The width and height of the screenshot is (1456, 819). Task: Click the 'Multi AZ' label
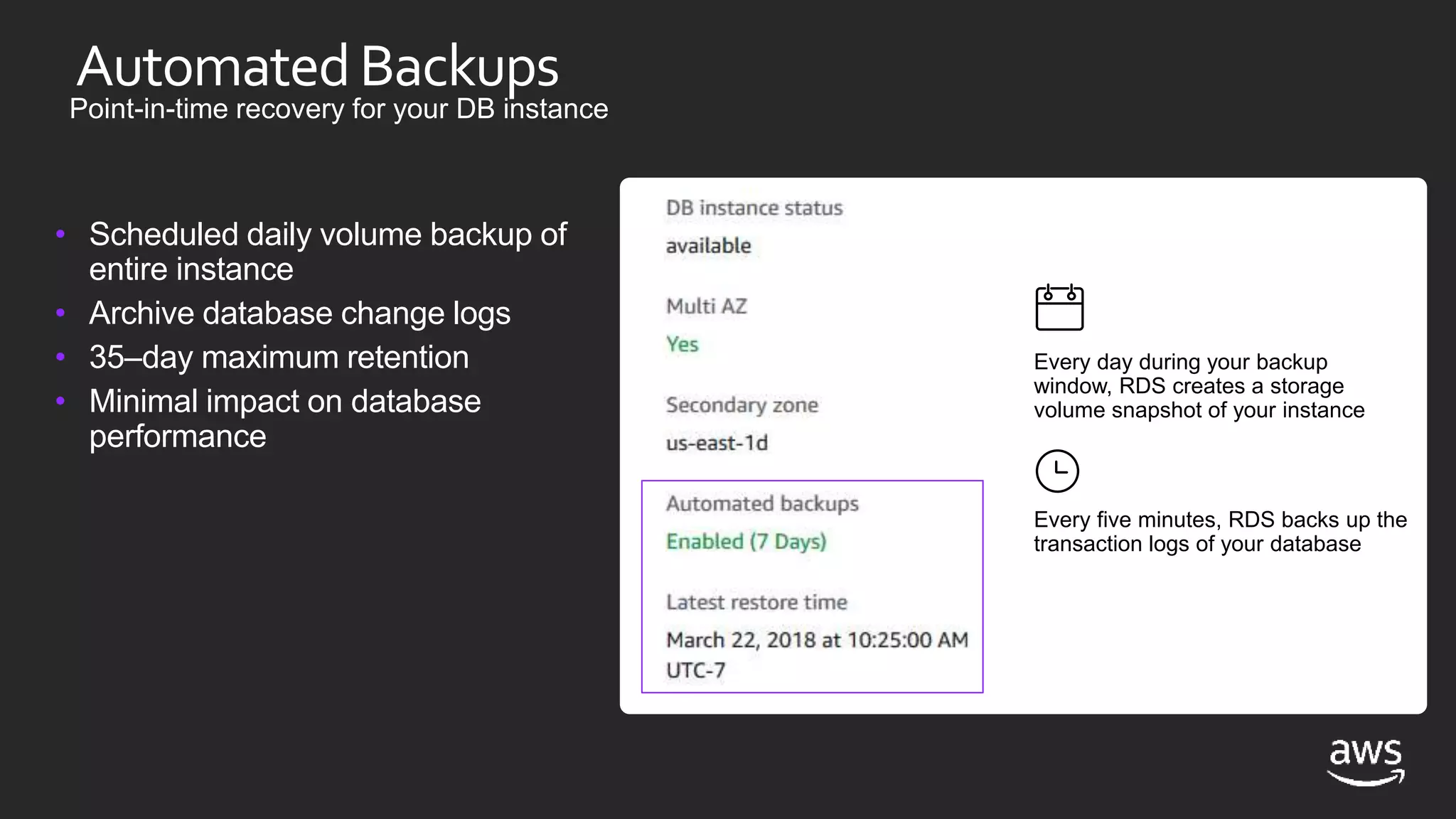tap(707, 306)
